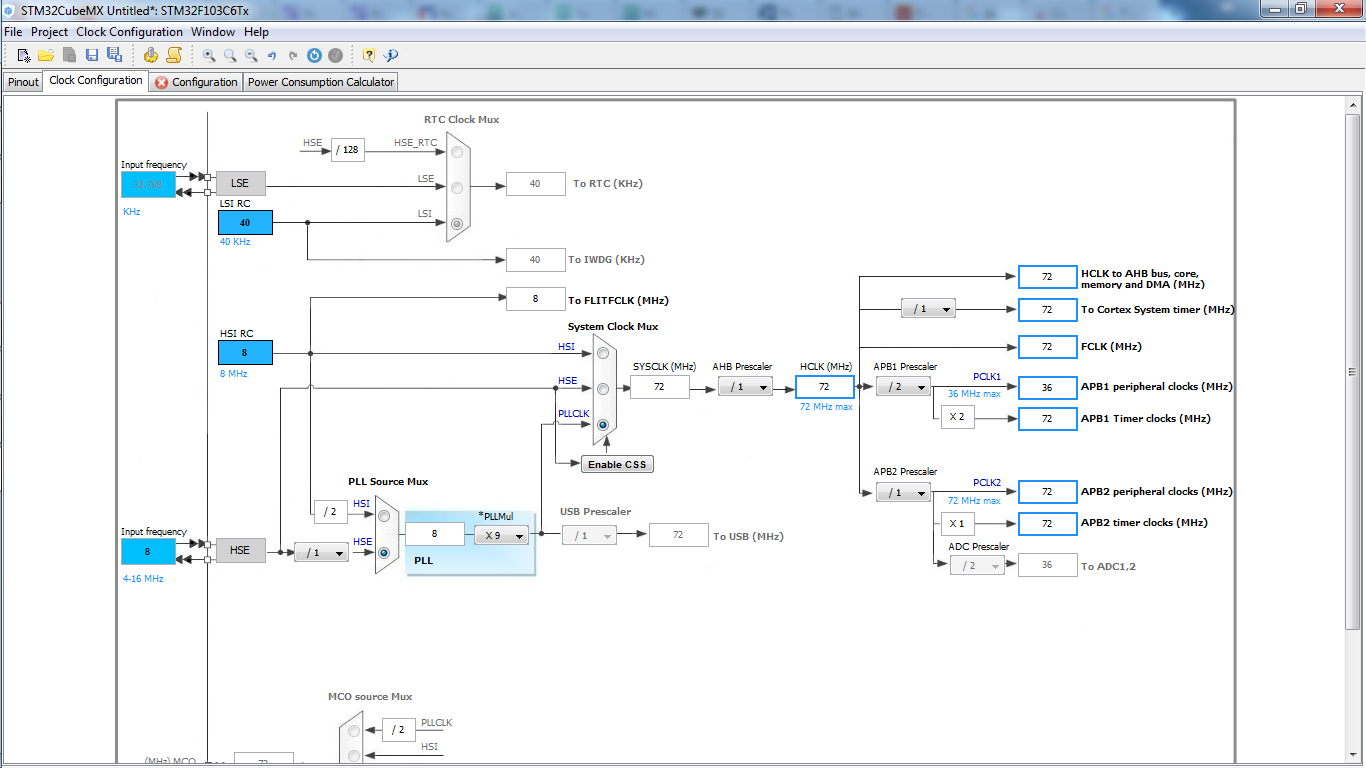Click the LSE block button

pyautogui.click(x=240, y=183)
